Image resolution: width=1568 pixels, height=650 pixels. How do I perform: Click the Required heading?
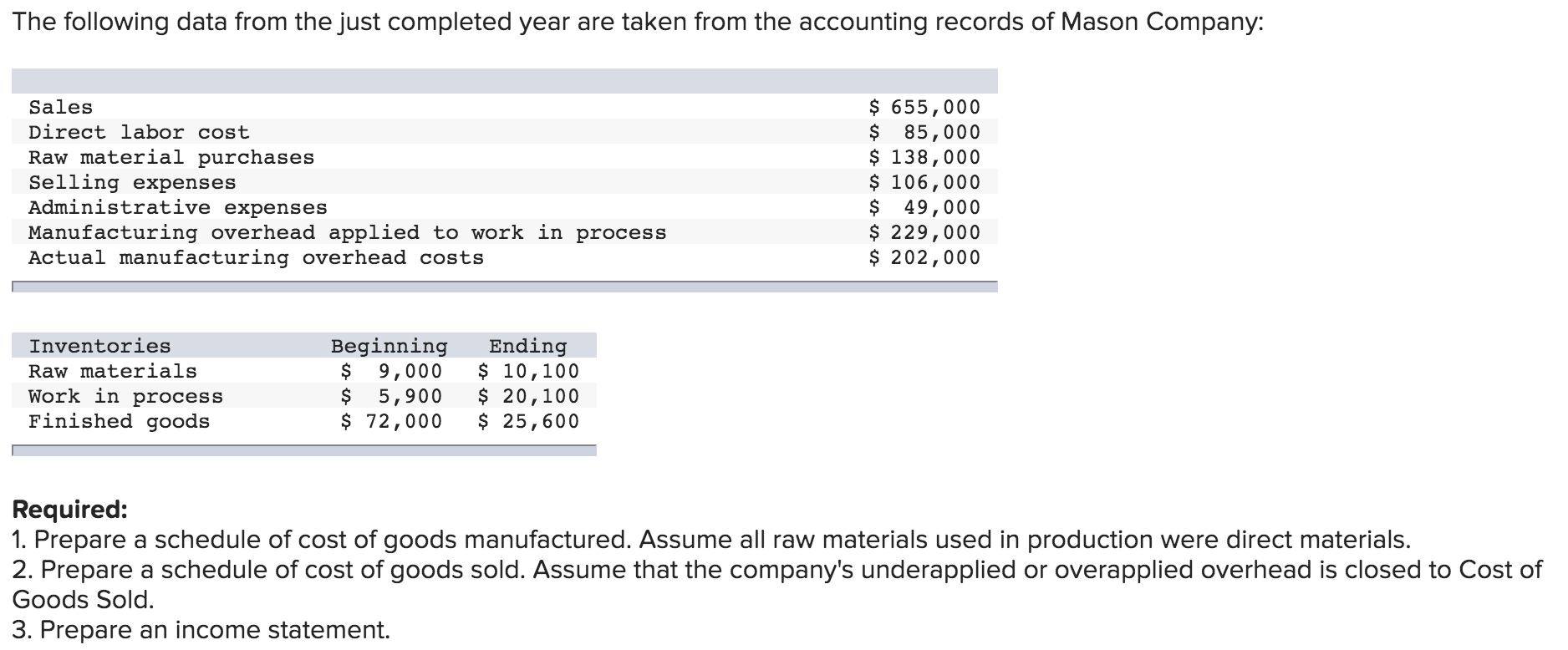[x=70, y=510]
